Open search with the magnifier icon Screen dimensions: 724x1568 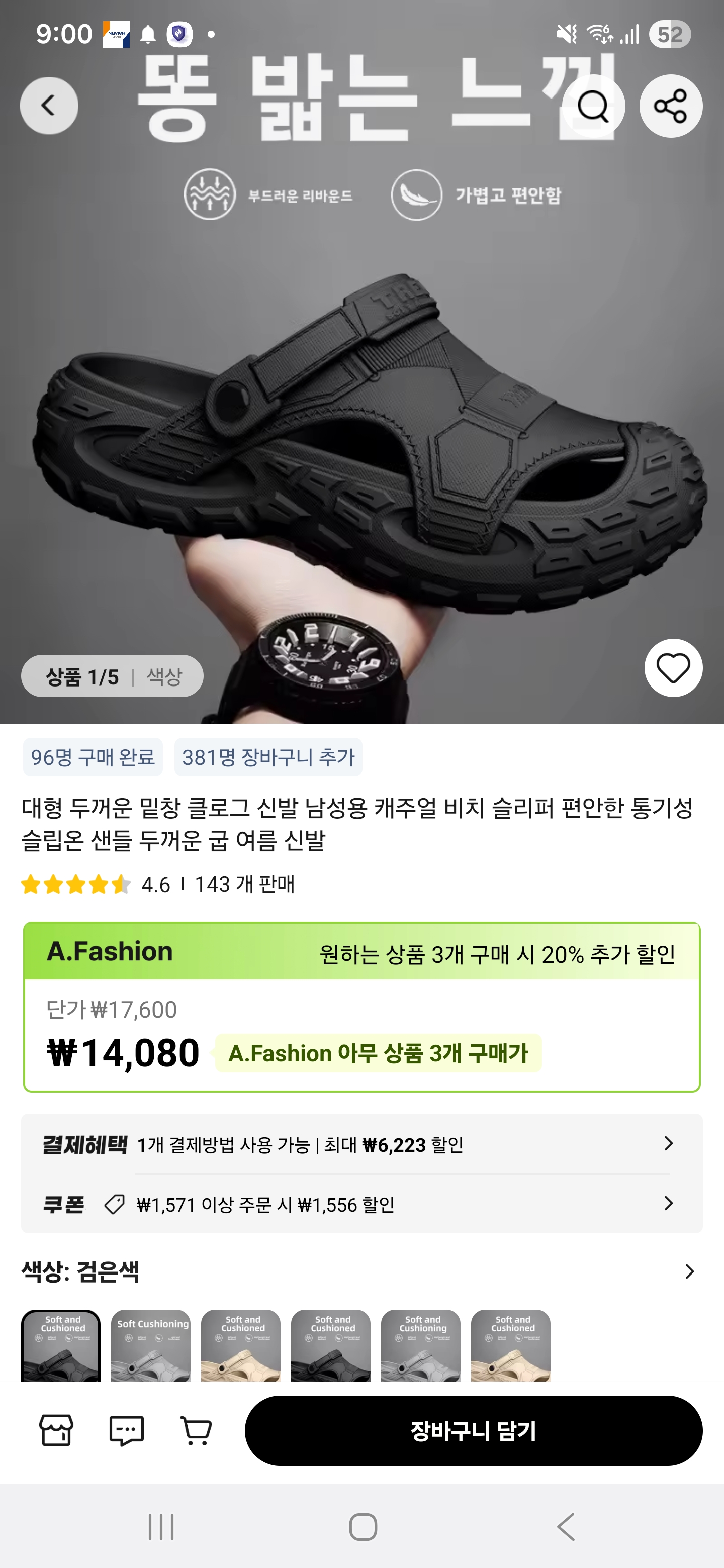(x=593, y=107)
